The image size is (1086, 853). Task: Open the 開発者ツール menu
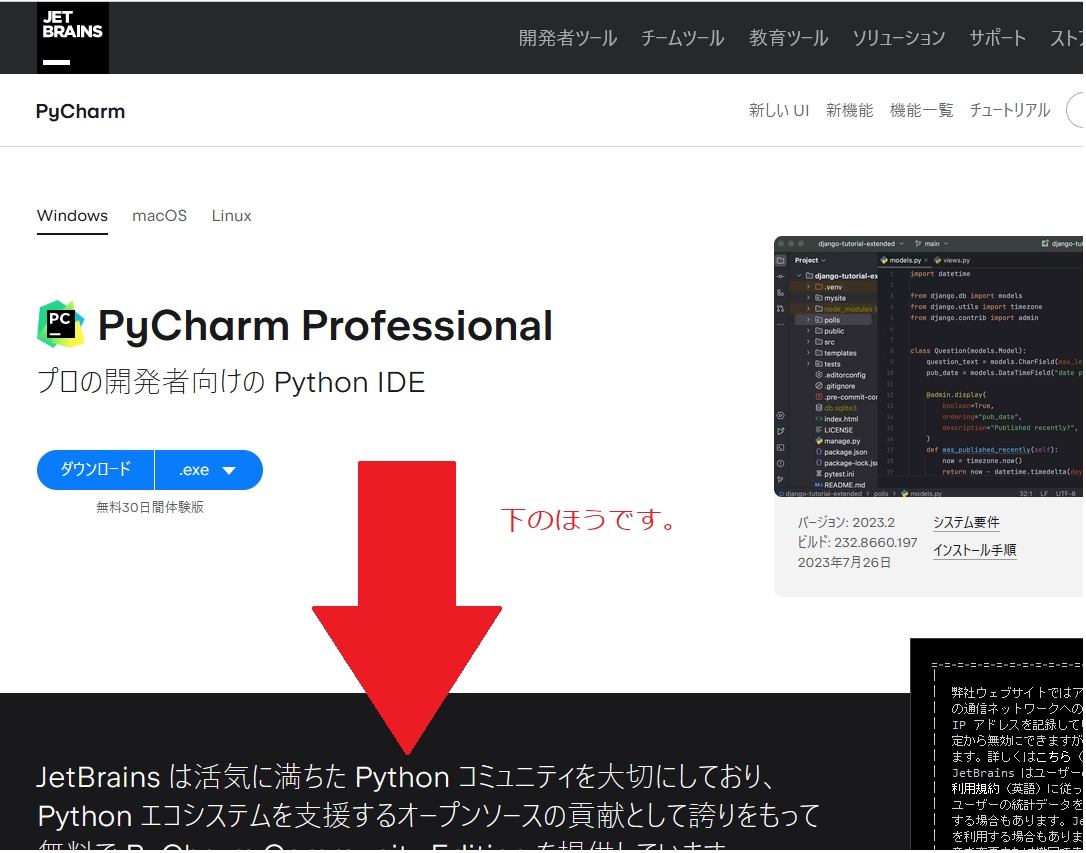pos(567,38)
